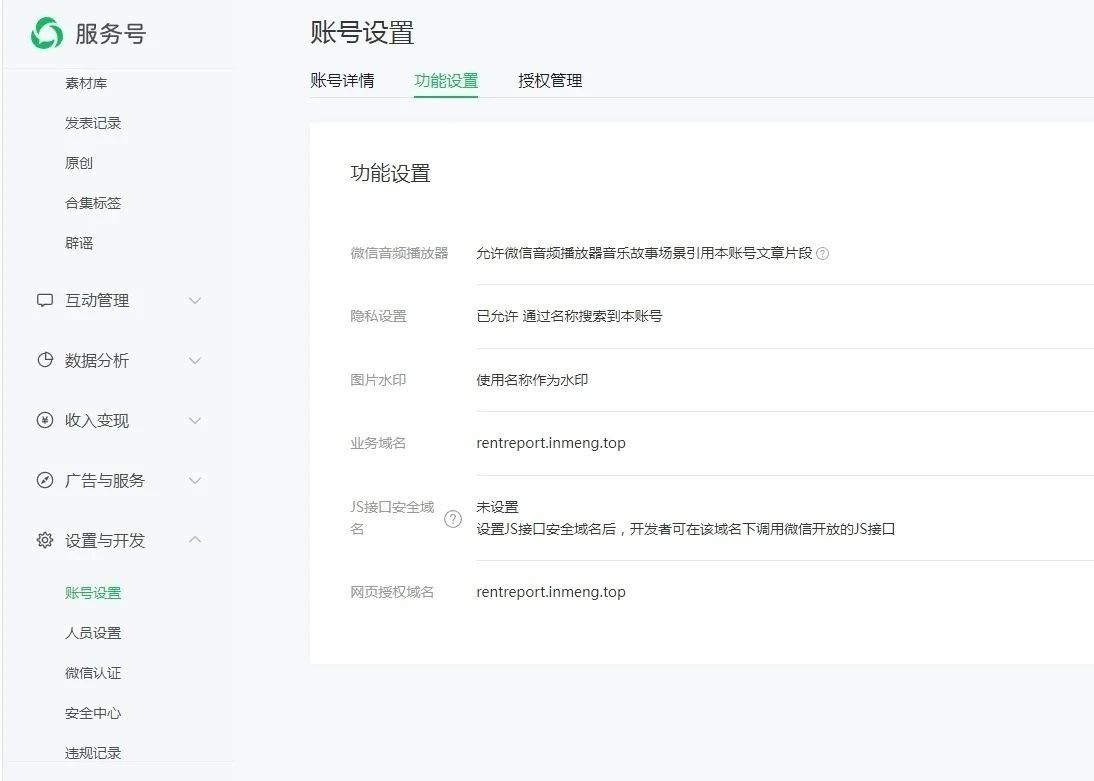Viewport: 1094px width, 781px height.
Task: Expand the 收入变现 chevron
Action: [x=195, y=421]
